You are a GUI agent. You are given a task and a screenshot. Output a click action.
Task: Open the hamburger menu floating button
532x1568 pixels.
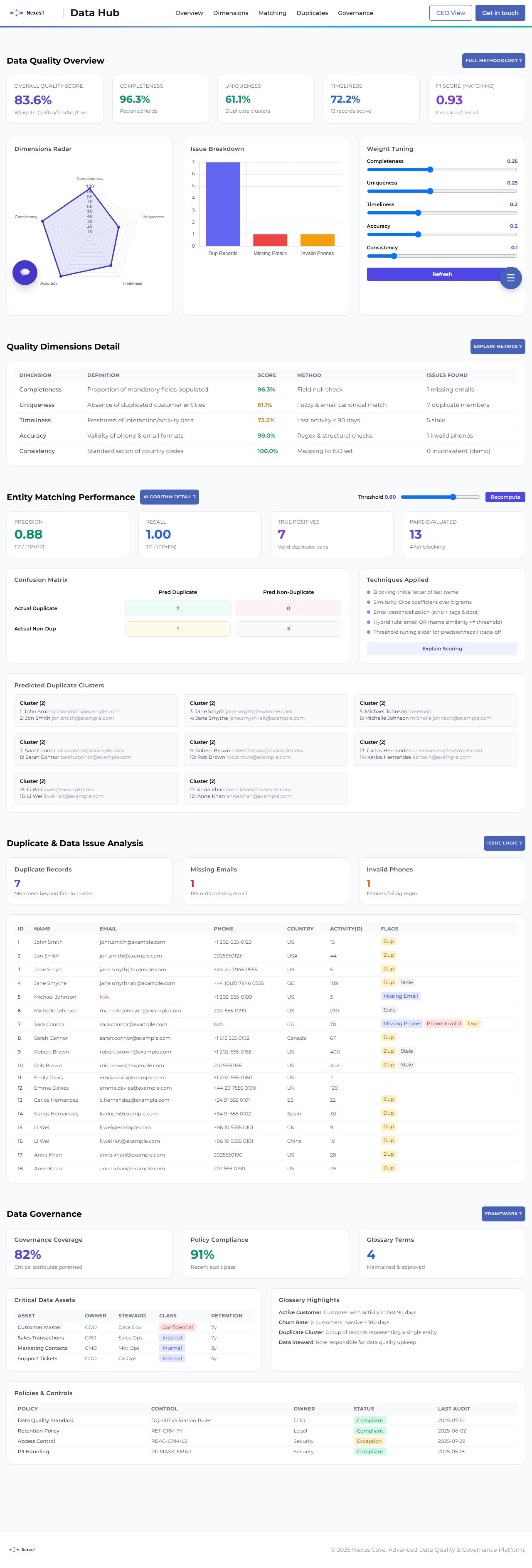(510, 278)
